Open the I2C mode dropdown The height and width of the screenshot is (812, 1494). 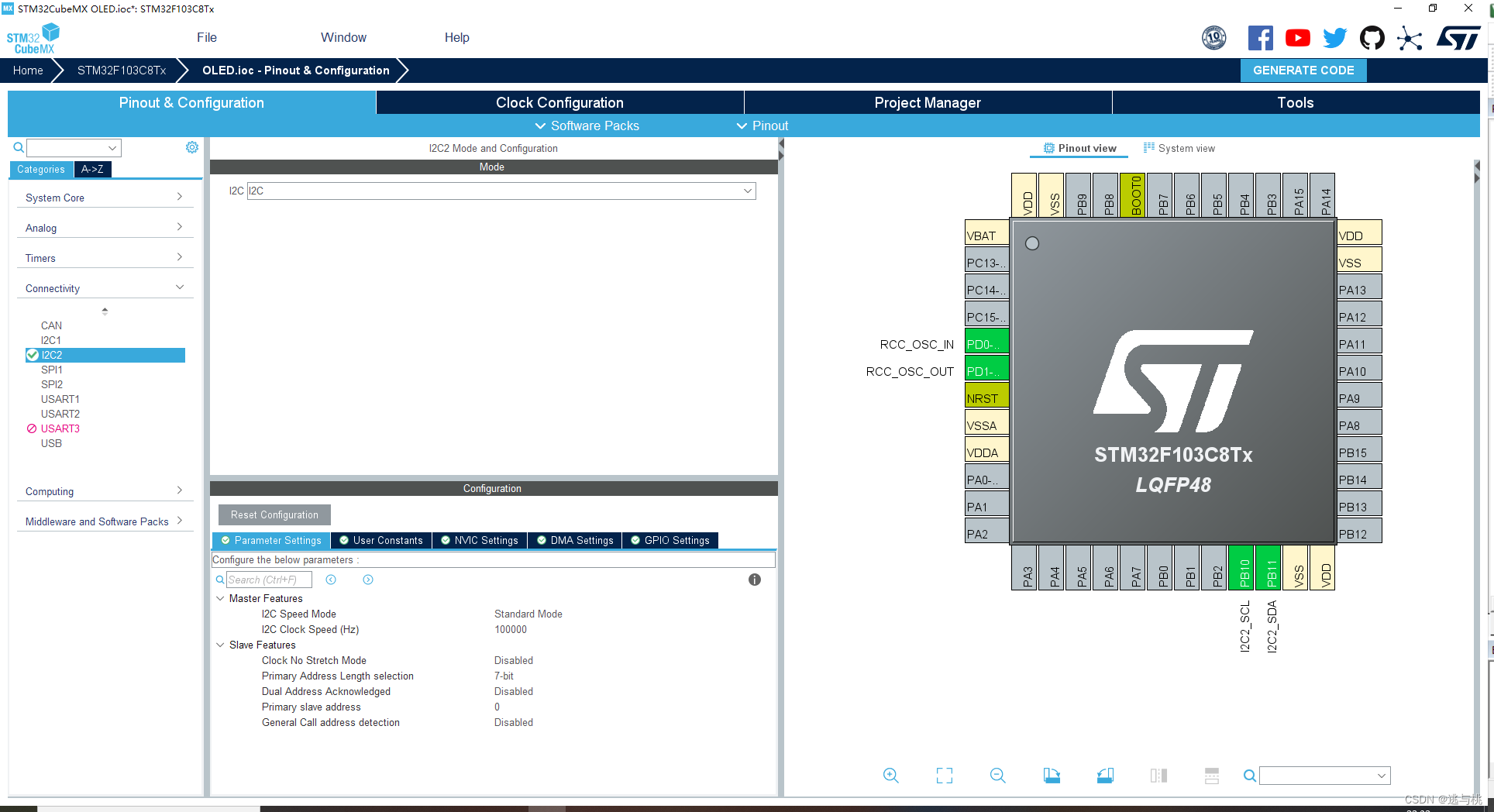tap(501, 191)
